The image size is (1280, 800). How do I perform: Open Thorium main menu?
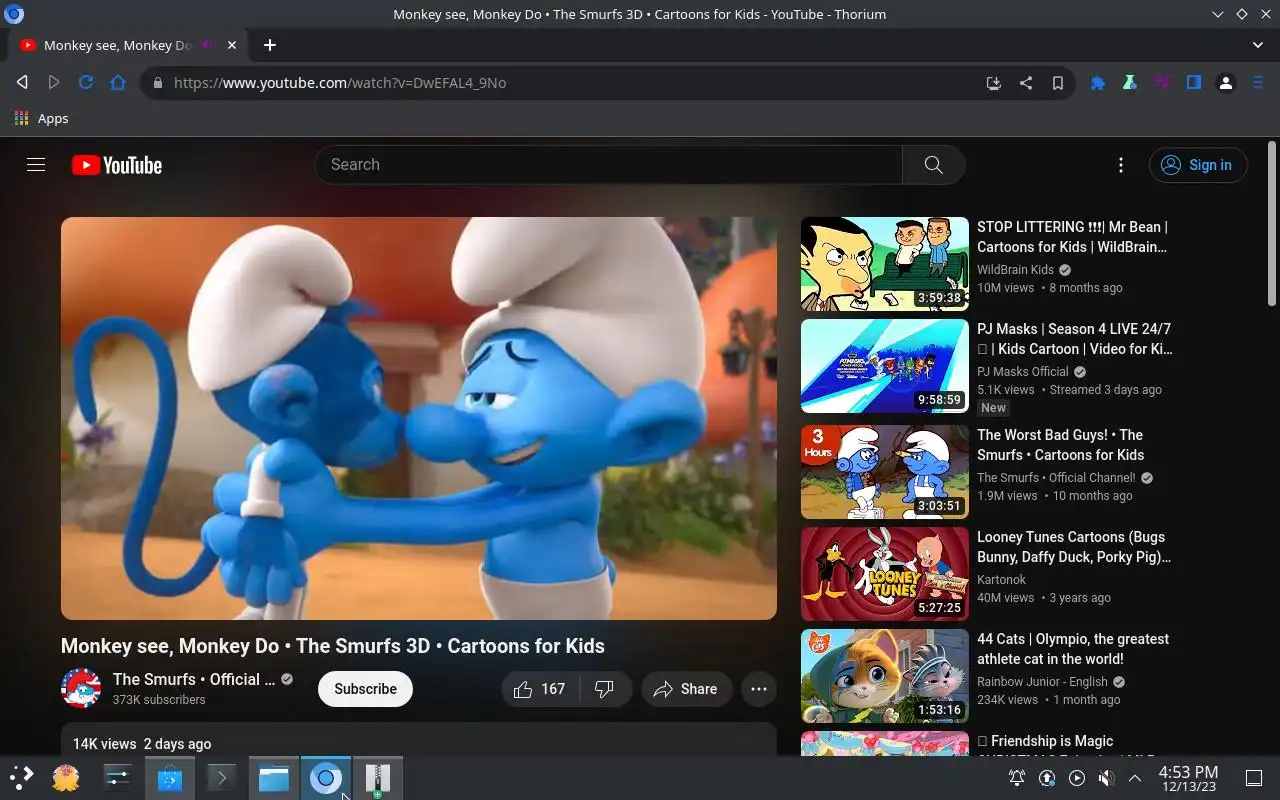1258,83
